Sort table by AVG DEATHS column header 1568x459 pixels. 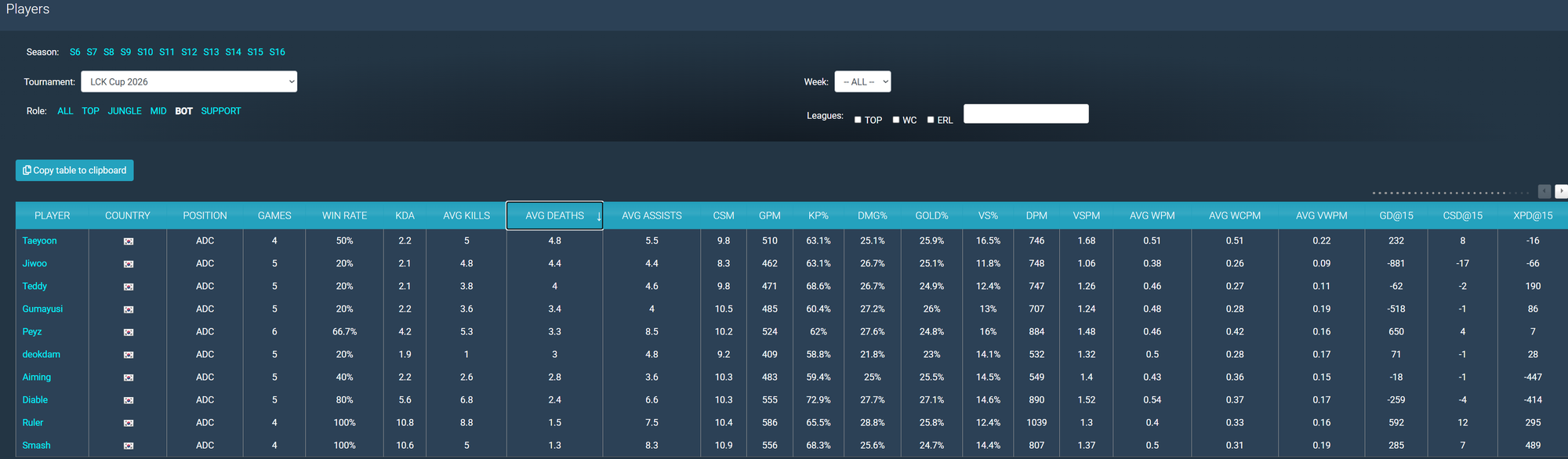click(554, 215)
